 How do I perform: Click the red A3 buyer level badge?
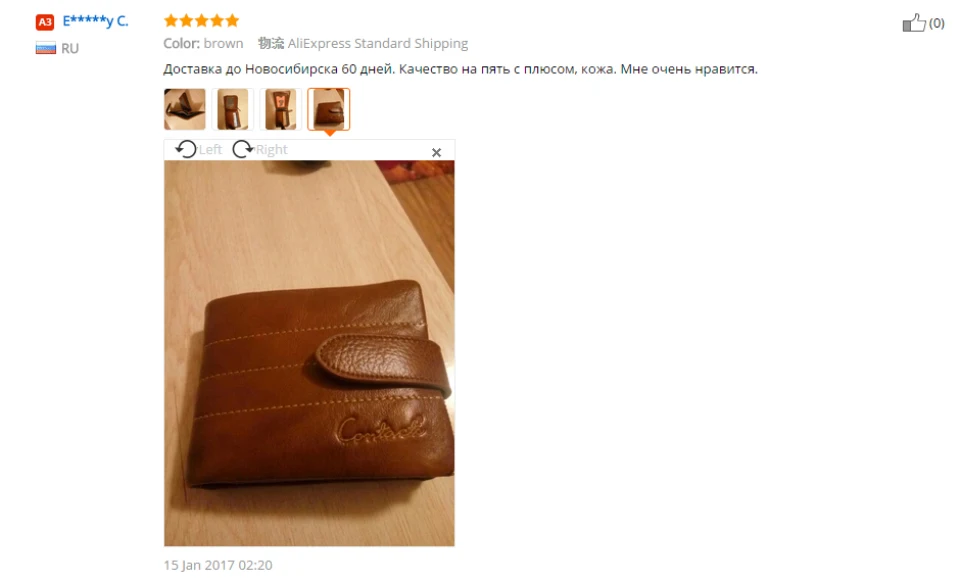point(45,22)
